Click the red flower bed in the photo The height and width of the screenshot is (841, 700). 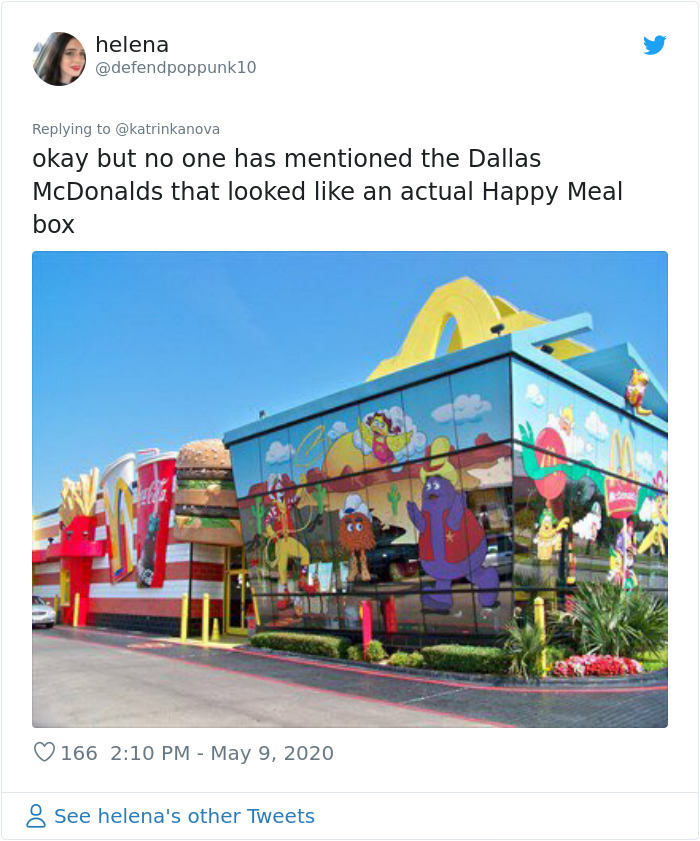pos(597,665)
